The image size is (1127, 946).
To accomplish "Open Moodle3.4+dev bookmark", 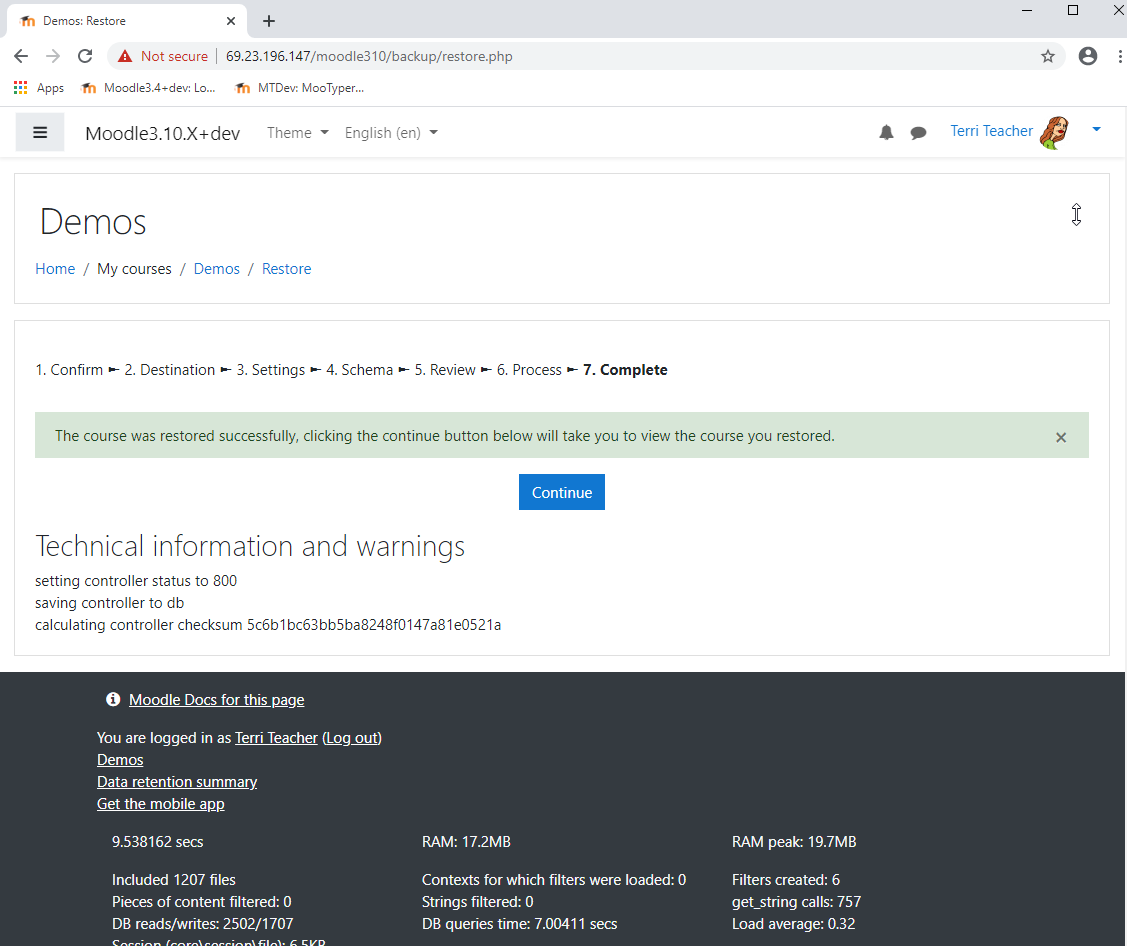I will click(148, 88).
